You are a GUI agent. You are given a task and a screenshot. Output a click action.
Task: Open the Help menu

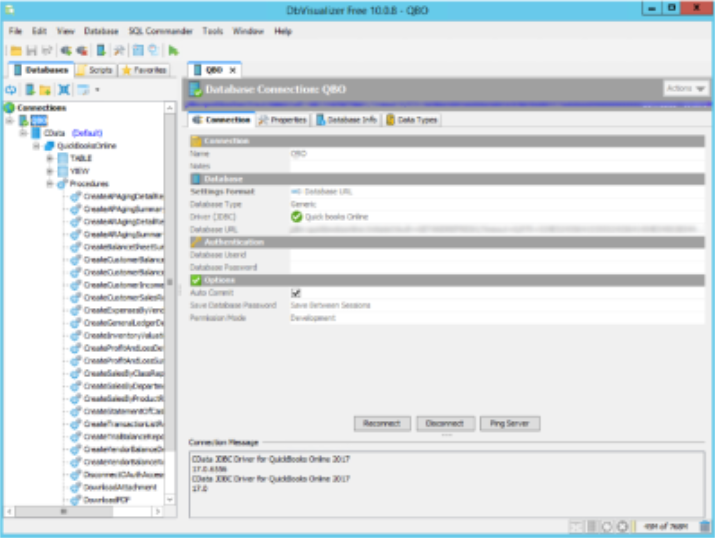pyautogui.click(x=283, y=31)
